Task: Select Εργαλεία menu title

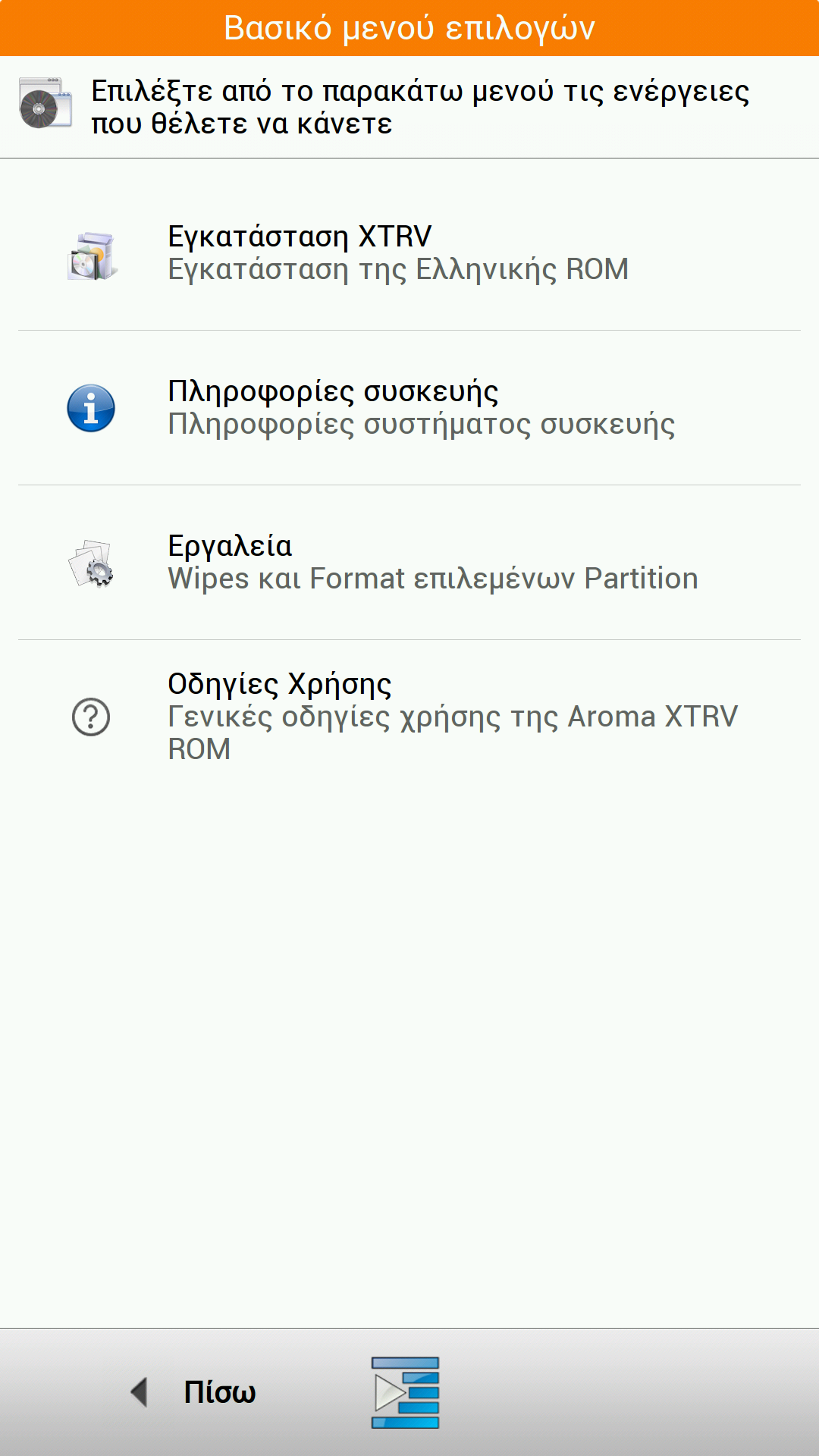Action: click(230, 546)
